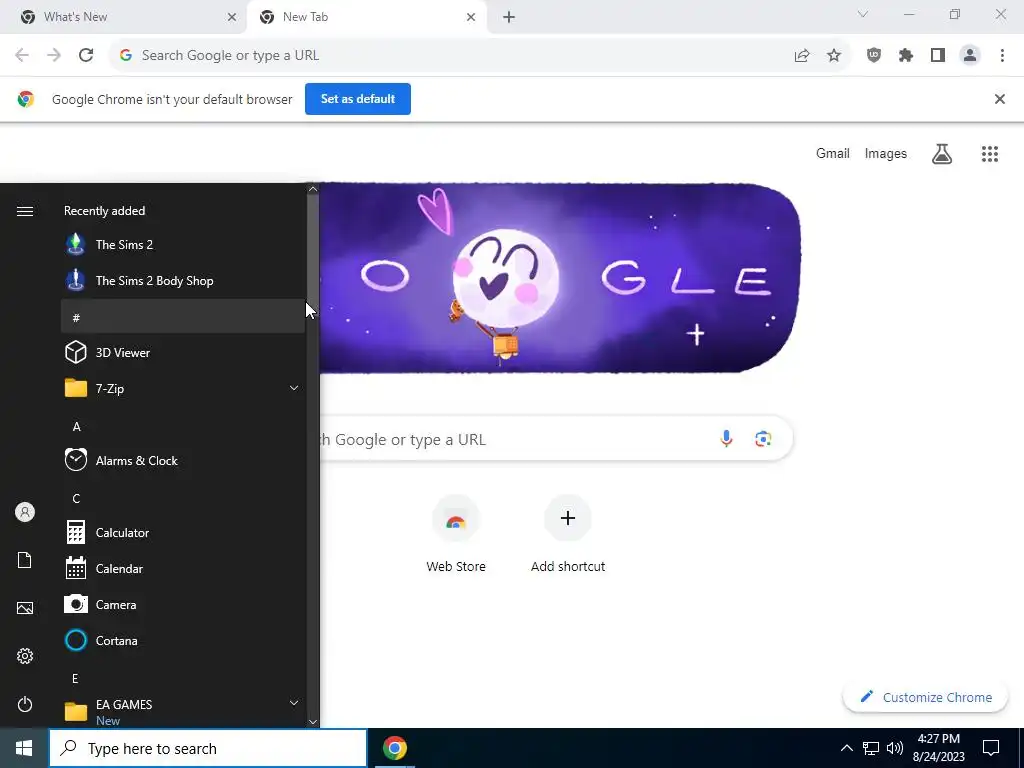Open the notification center icon
Image resolution: width=1024 pixels, height=768 pixels.
(991, 748)
